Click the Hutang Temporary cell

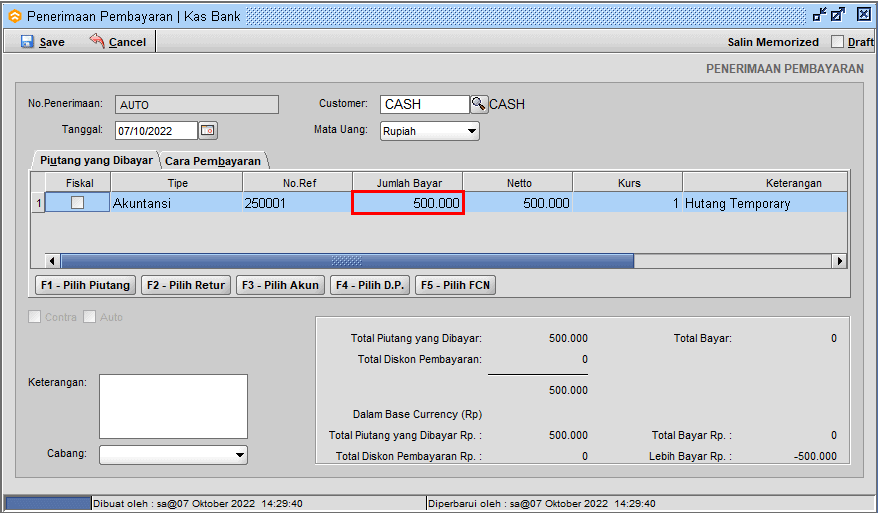tap(765, 203)
